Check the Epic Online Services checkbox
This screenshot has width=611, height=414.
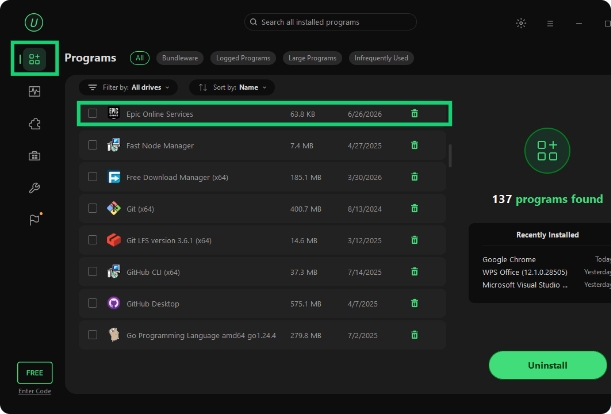(92, 113)
